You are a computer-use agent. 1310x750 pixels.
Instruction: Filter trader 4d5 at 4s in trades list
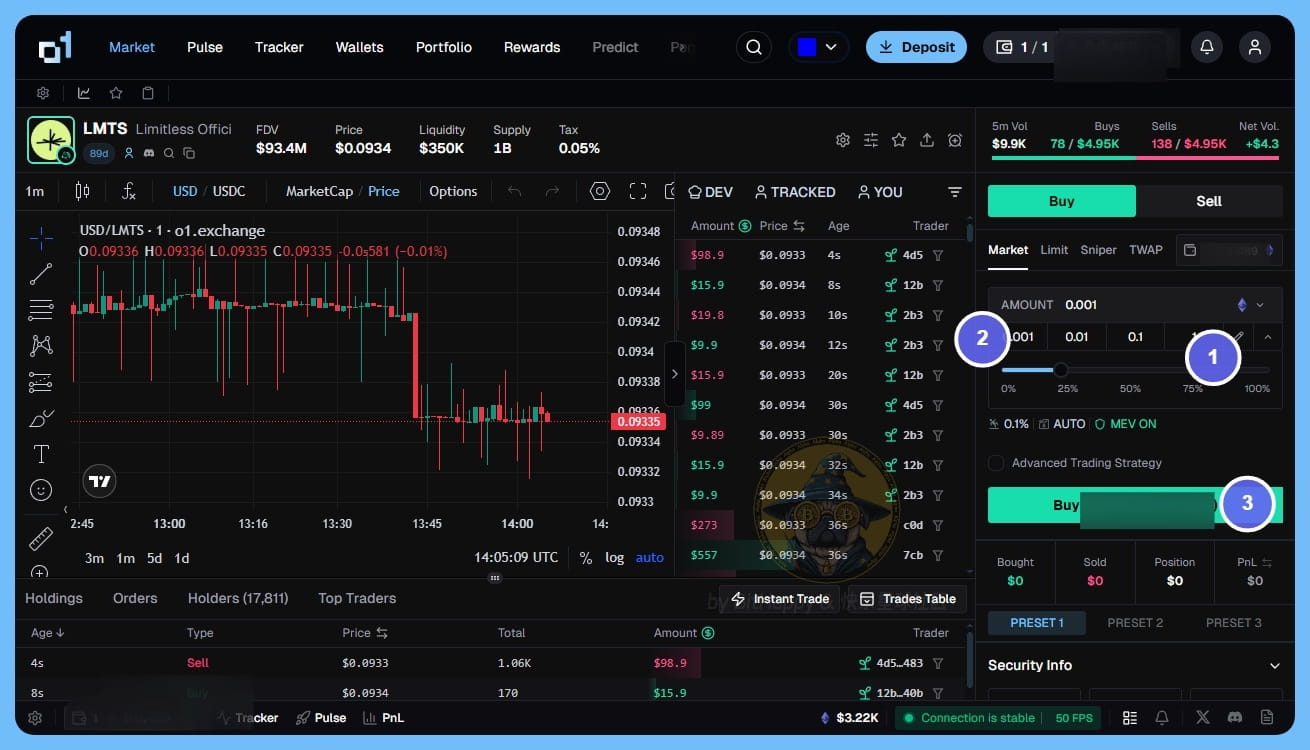[938, 255]
